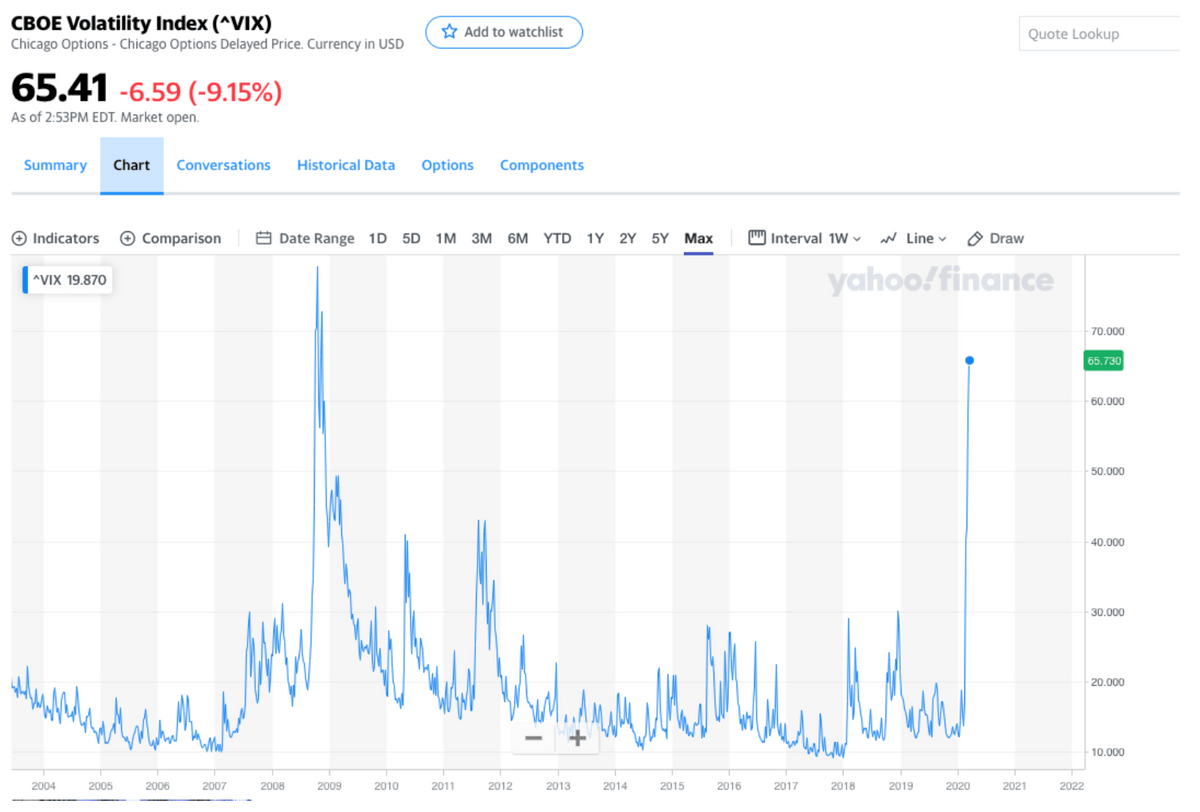Click the Indicators plus icon
Image resolution: width=1200 pixels, height=812 pixels.
tap(19, 238)
